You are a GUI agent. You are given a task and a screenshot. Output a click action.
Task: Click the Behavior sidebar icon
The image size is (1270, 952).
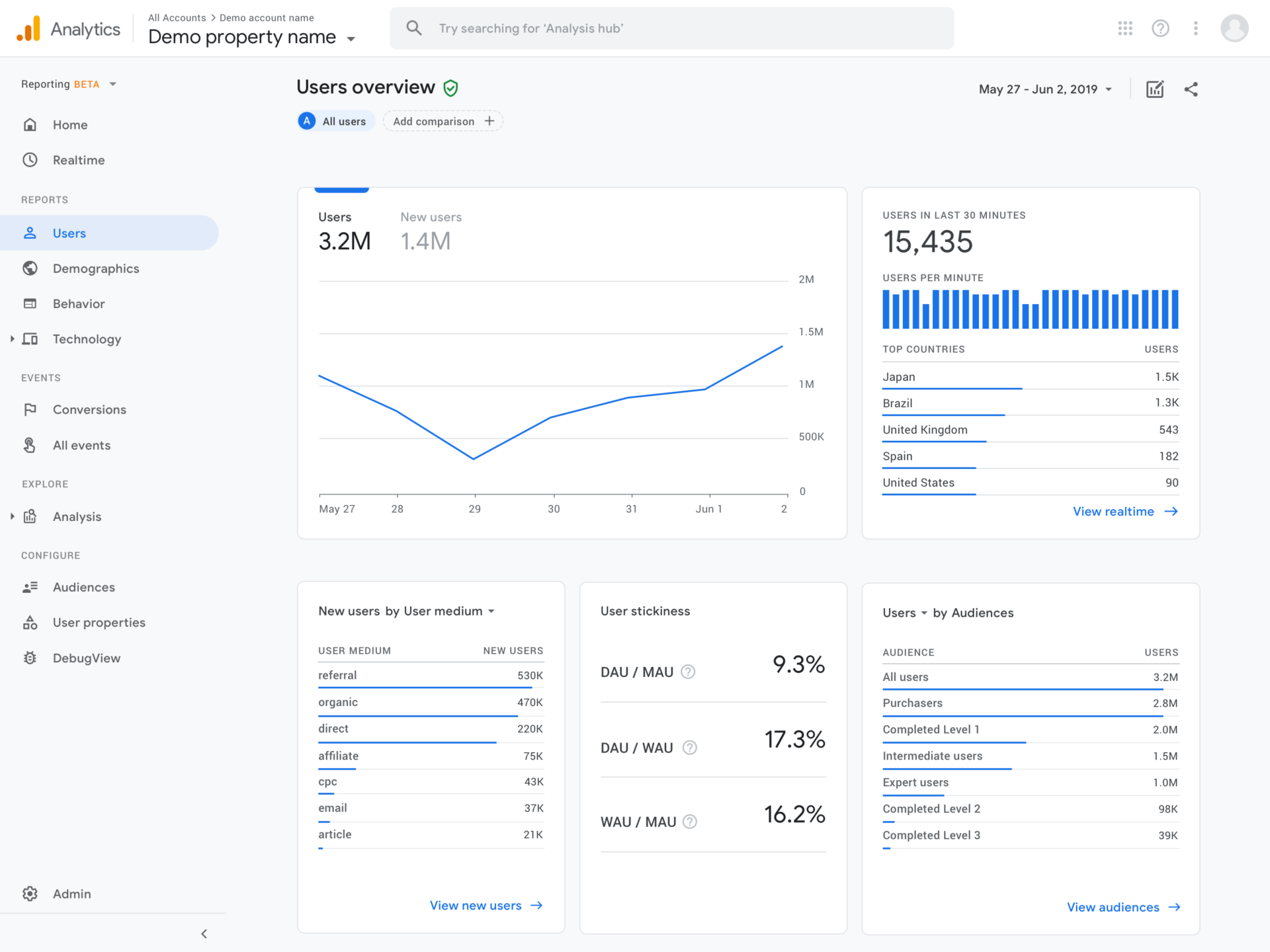31,303
